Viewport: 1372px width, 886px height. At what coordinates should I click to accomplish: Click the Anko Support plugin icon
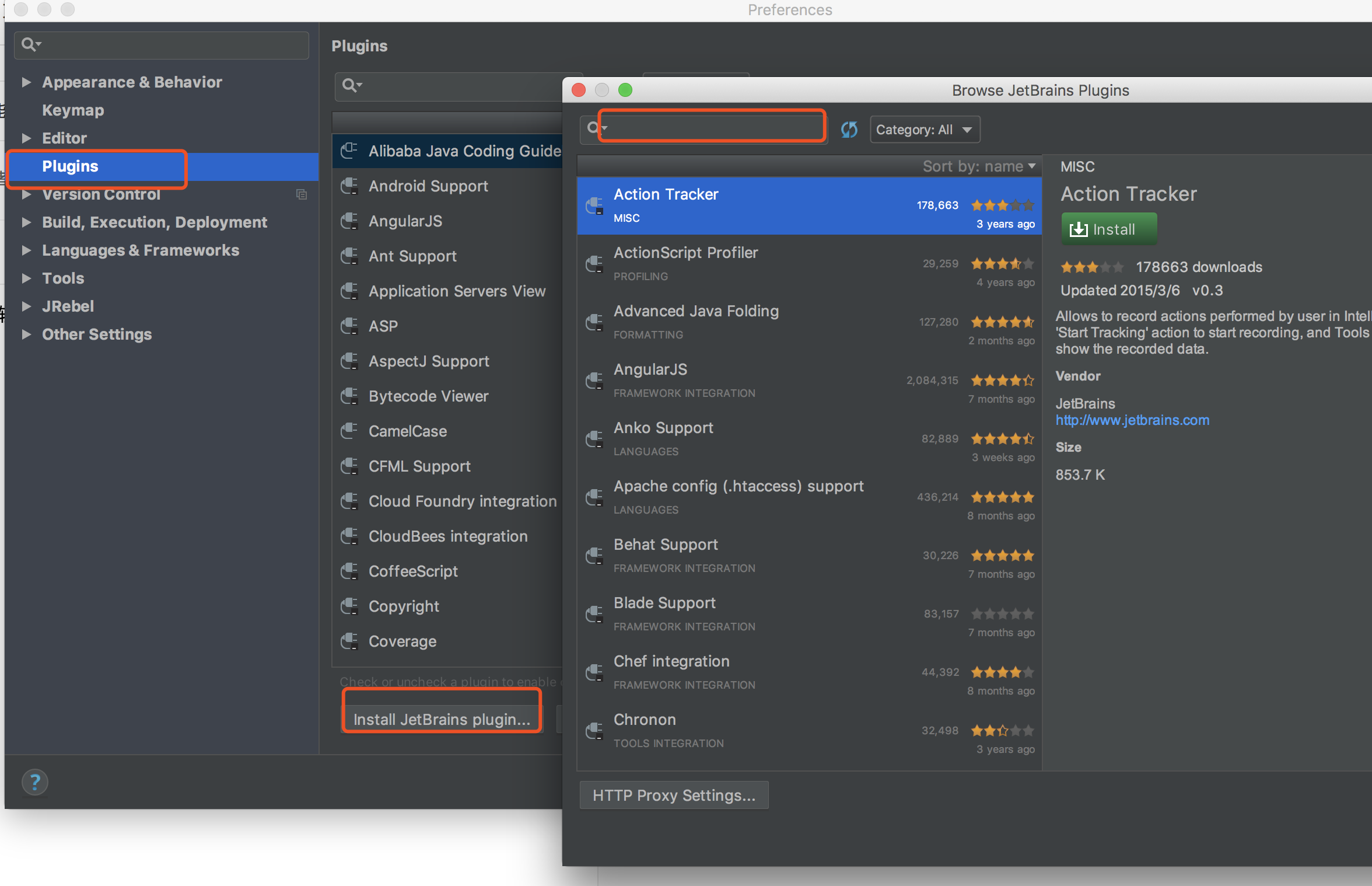coord(594,439)
